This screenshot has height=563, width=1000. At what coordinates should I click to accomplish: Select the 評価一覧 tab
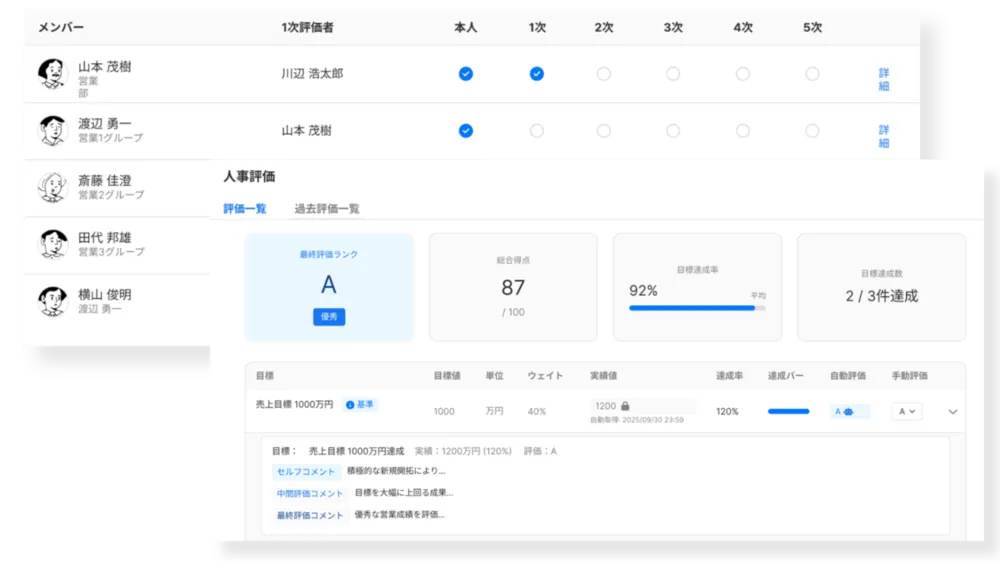pos(244,209)
